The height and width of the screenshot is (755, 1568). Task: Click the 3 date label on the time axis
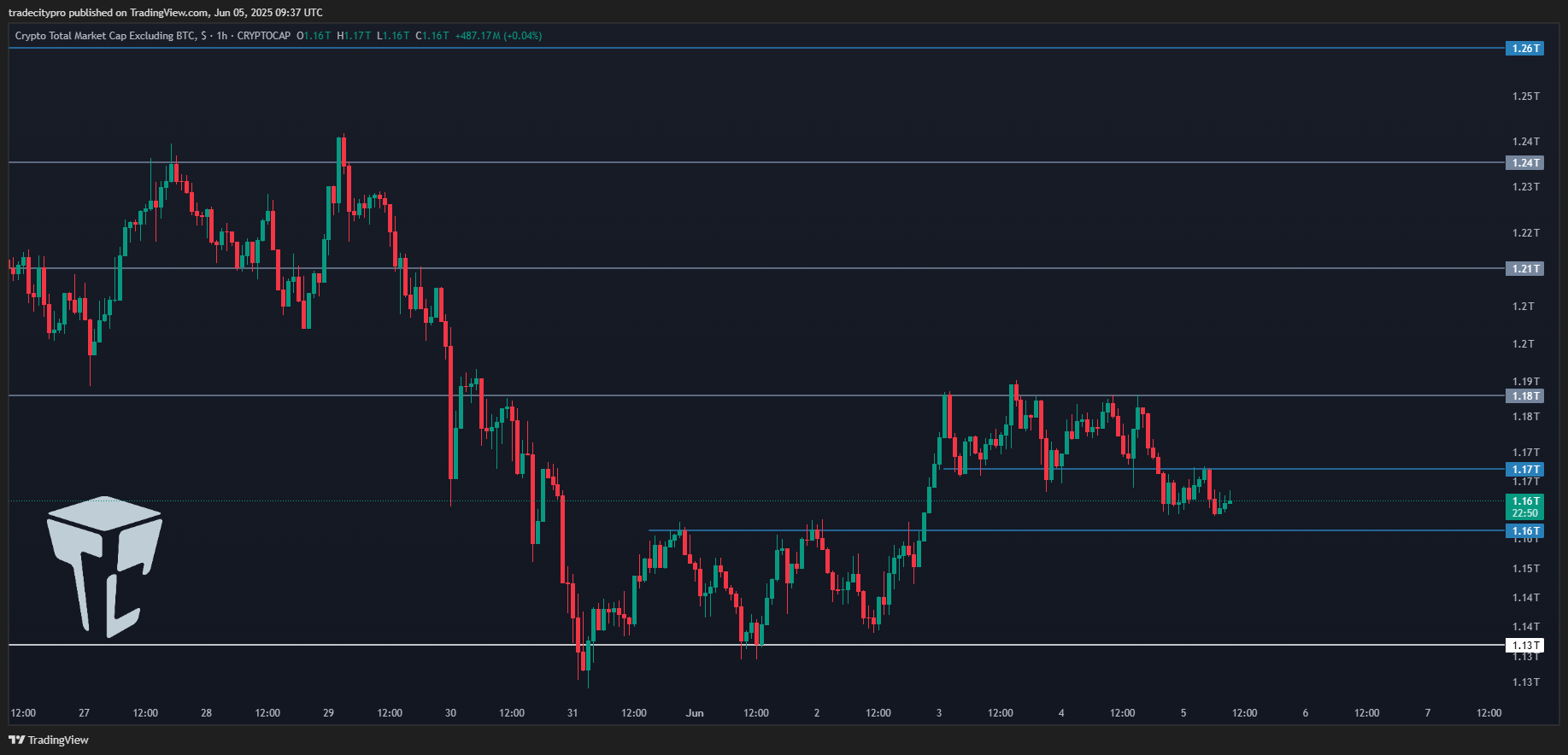pos(939,712)
